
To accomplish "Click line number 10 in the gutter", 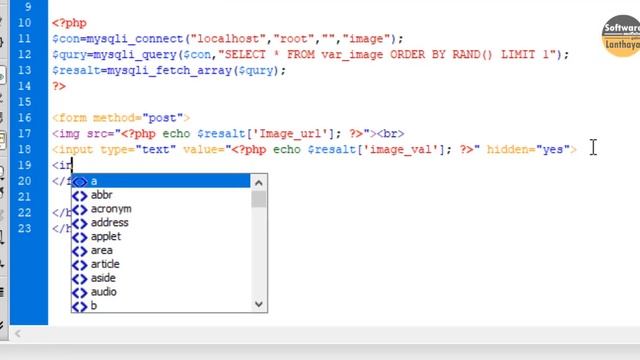I will click(24, 23).
